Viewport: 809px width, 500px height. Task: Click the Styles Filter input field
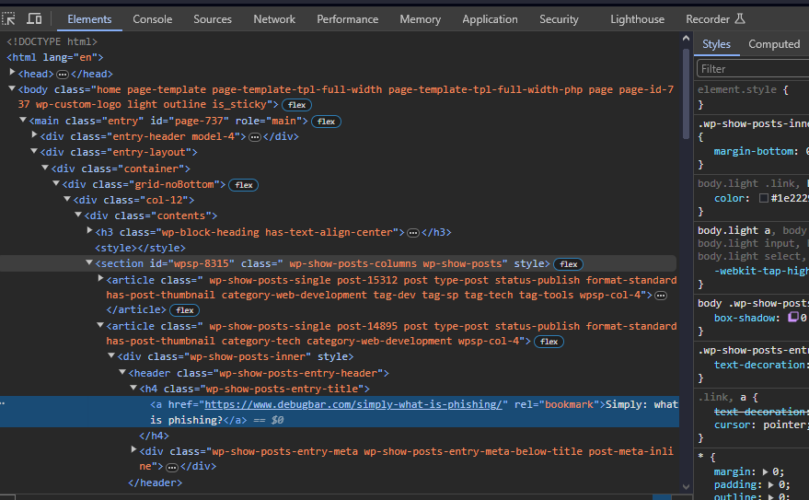(x=753, y=69)
